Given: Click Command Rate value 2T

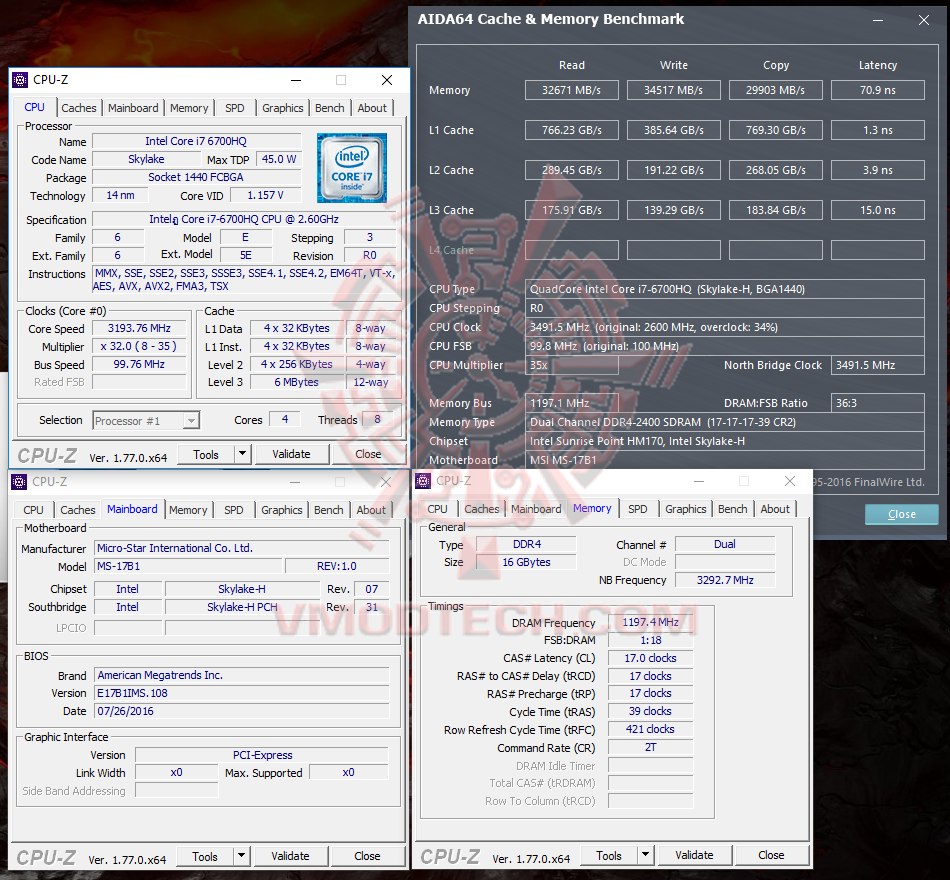Looking at the screenshot, I should (x=650, y=748).
